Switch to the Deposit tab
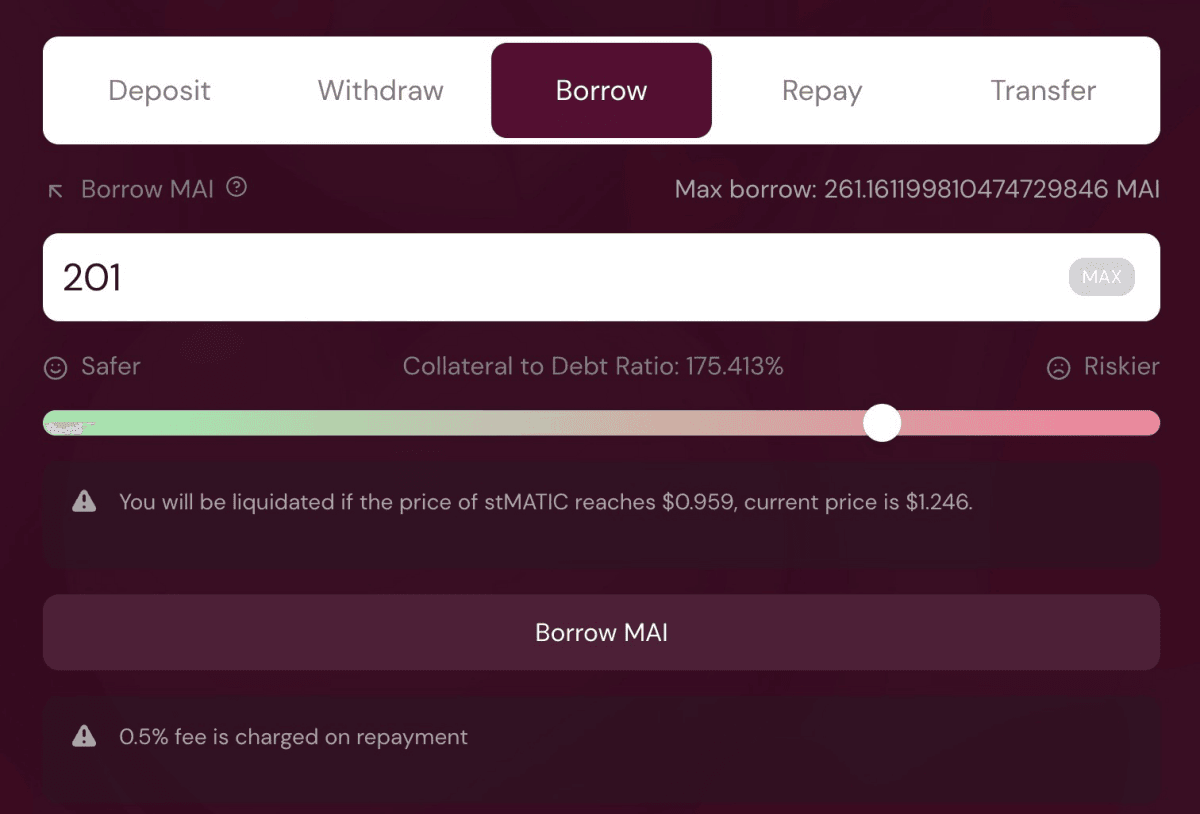 pyautogui.click(x=160, y=91)
